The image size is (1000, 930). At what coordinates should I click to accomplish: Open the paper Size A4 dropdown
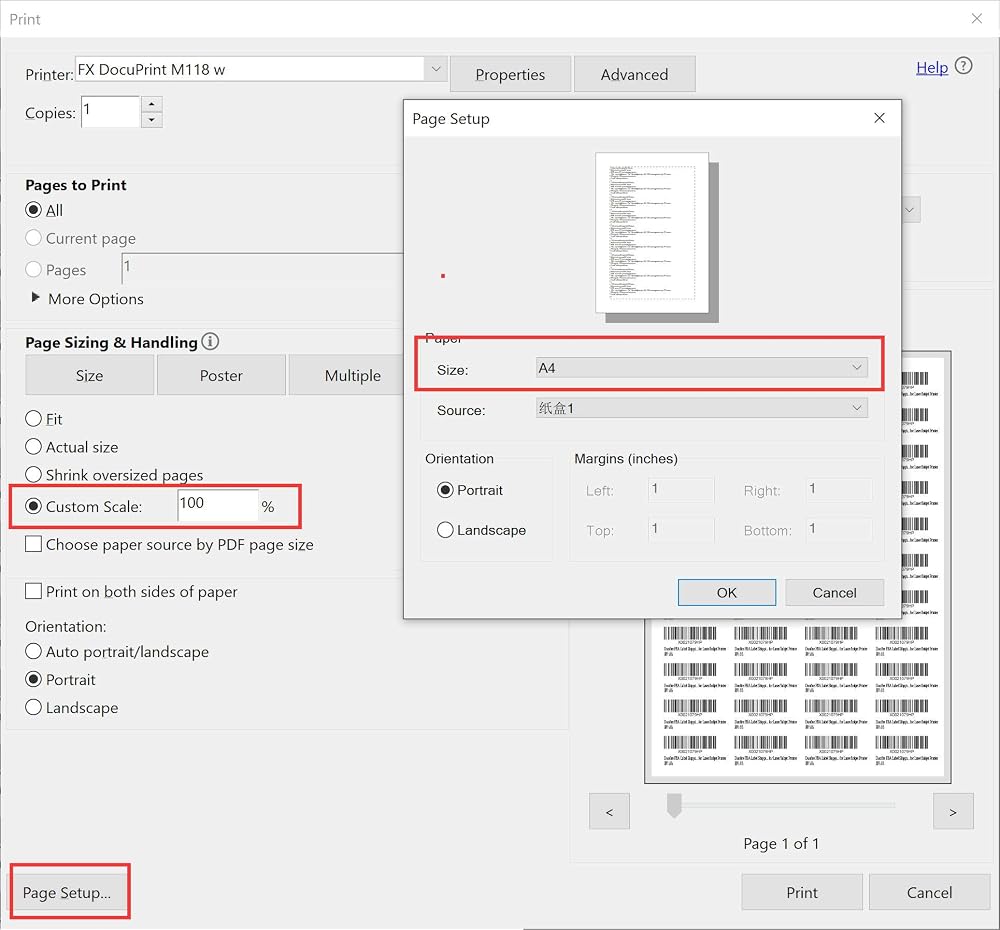[702, 368]
